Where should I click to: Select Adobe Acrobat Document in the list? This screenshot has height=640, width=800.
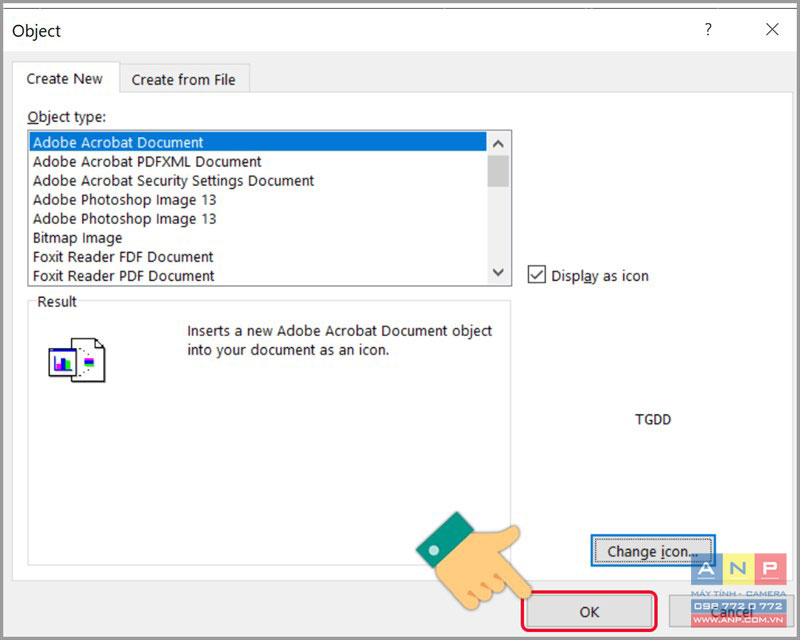tap(258, 142)
